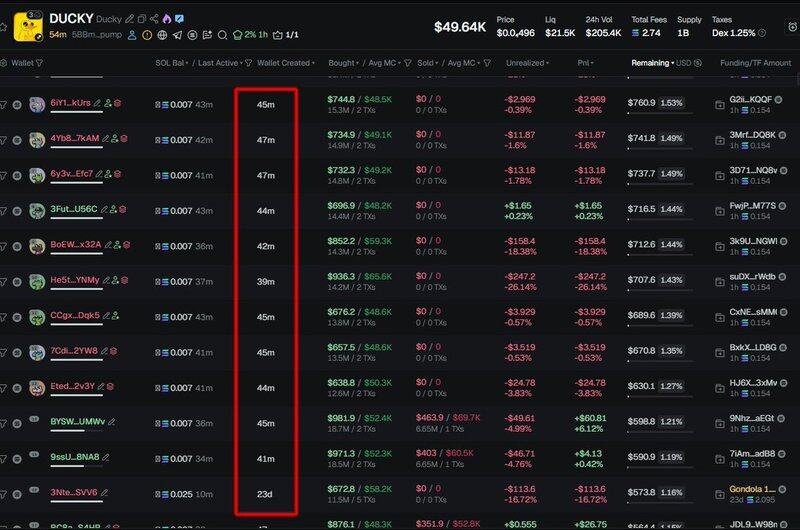The image size is (800, 530).
Task: Click the 5BBm...pump contract address
Action: coord(99,35)
